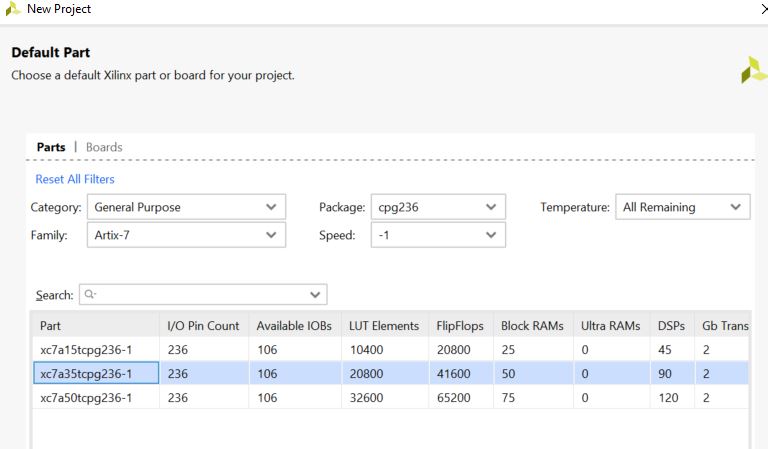The width and height of the screenshot is (768, 449).
Task: Click inside the Search input field
Action: tap(200, 295)
